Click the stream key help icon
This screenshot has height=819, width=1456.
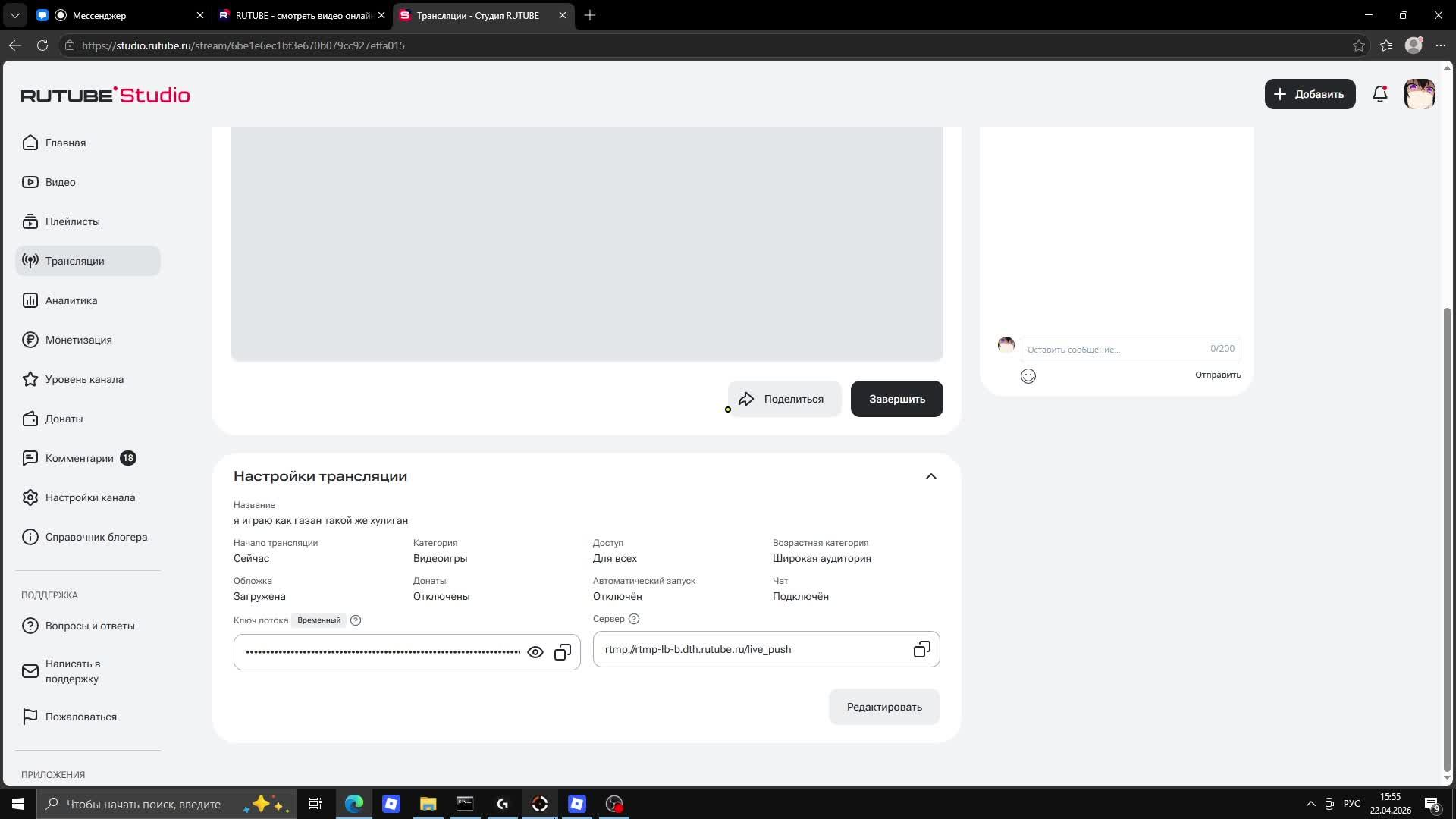tap(356, 620)
